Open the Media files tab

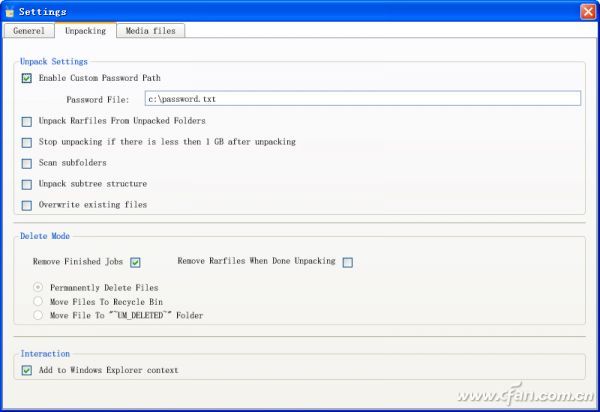pyautogui.click(x=150, y=31)
